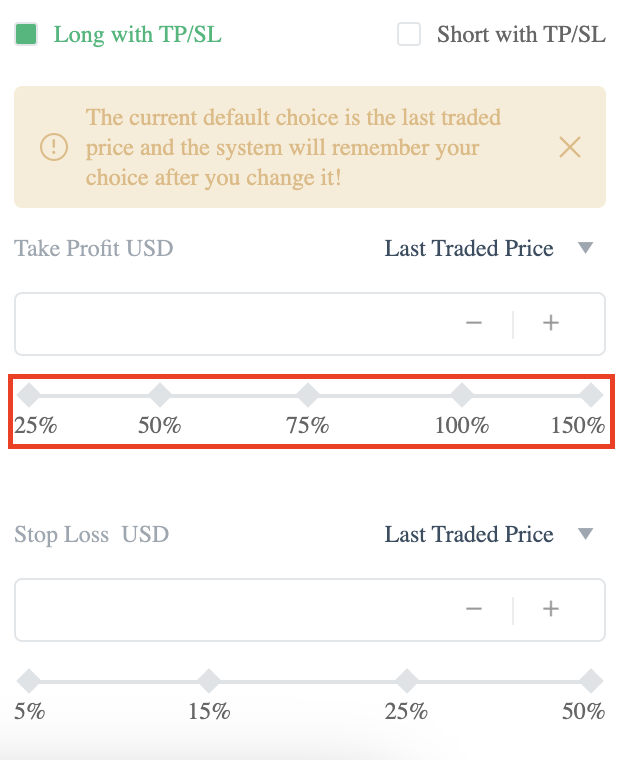The height and width of the screenshot is (760, 622).
Task: Decrease Stop Loss value with minus icon
Action: pos(474,609)
